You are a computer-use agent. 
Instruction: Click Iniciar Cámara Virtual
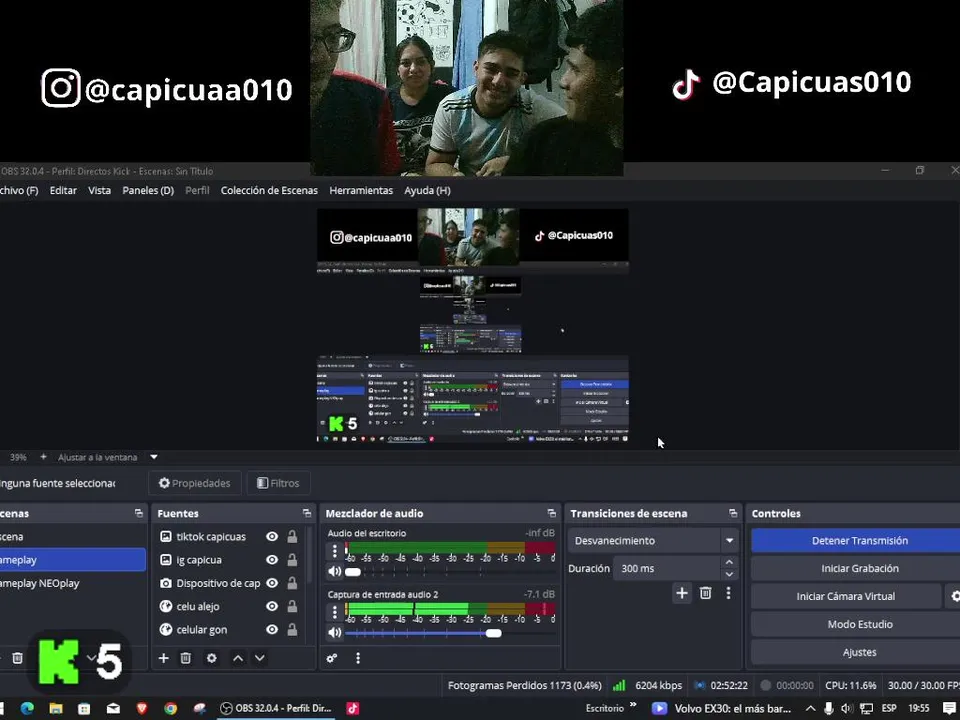pos(846,596)
